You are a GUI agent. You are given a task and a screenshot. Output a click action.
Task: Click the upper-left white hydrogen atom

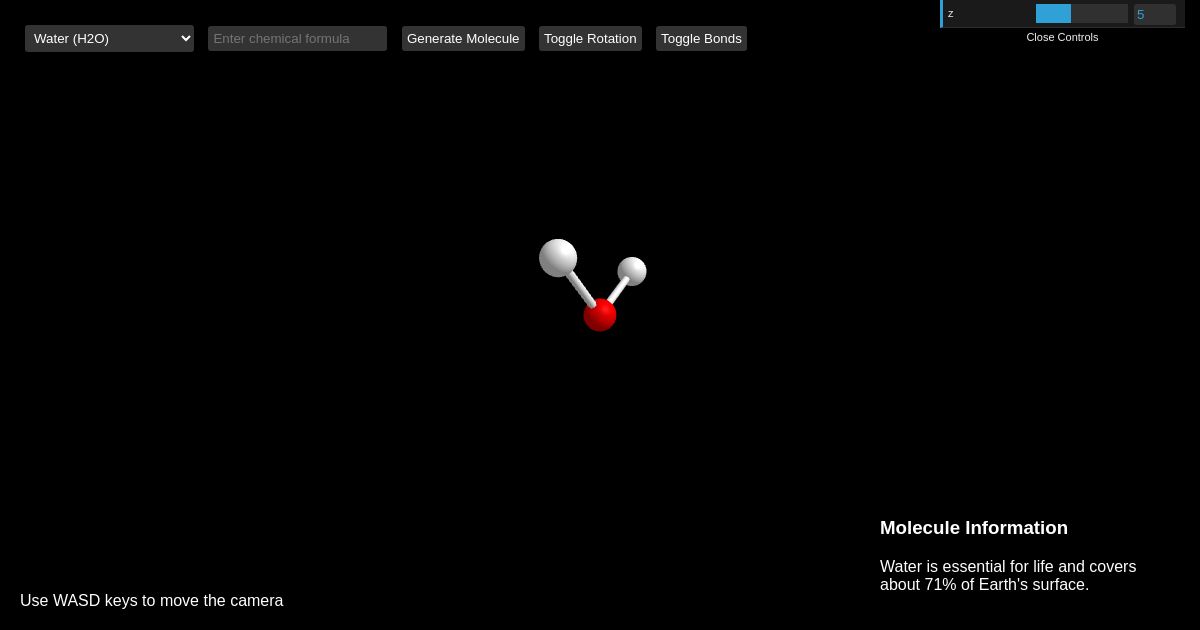click(x=560, y=258)
